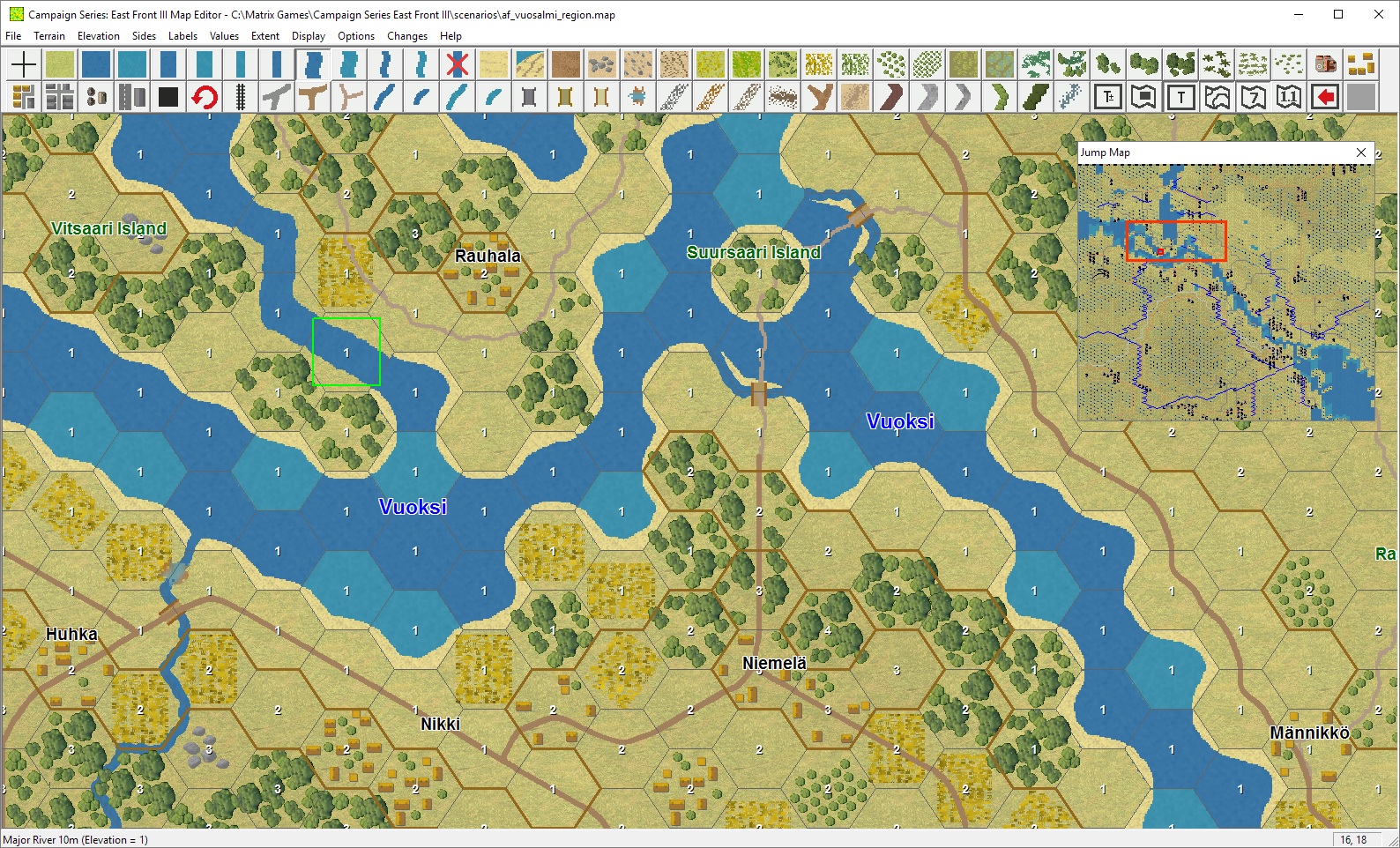
Task: Open the Terrain menu
Action: pos(49,36)
